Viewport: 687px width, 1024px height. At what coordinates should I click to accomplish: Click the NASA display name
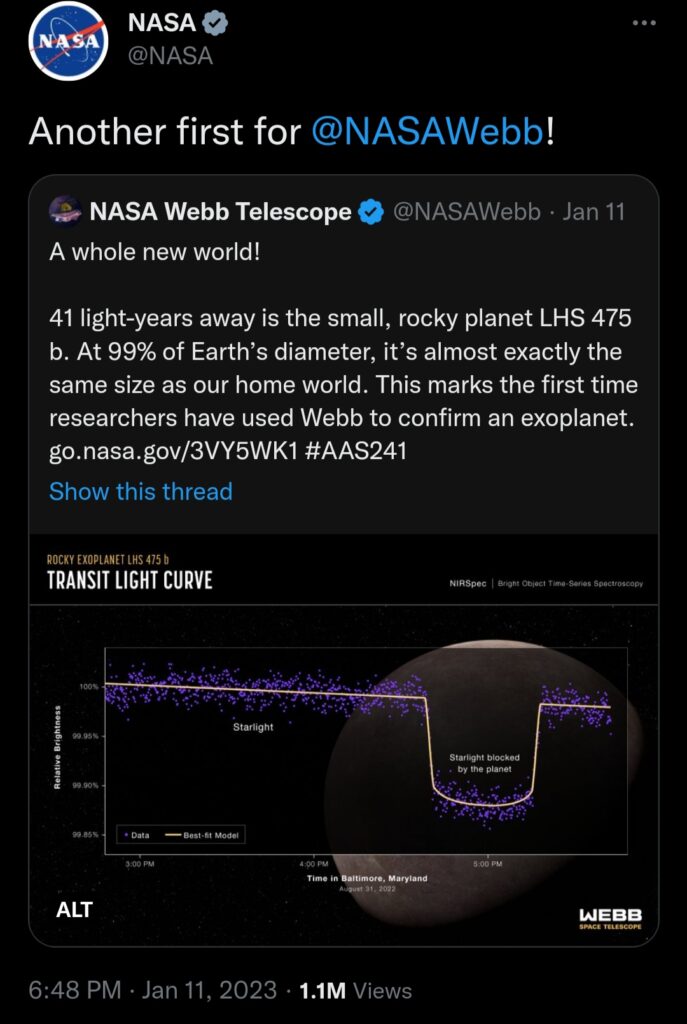coord(161,24)
